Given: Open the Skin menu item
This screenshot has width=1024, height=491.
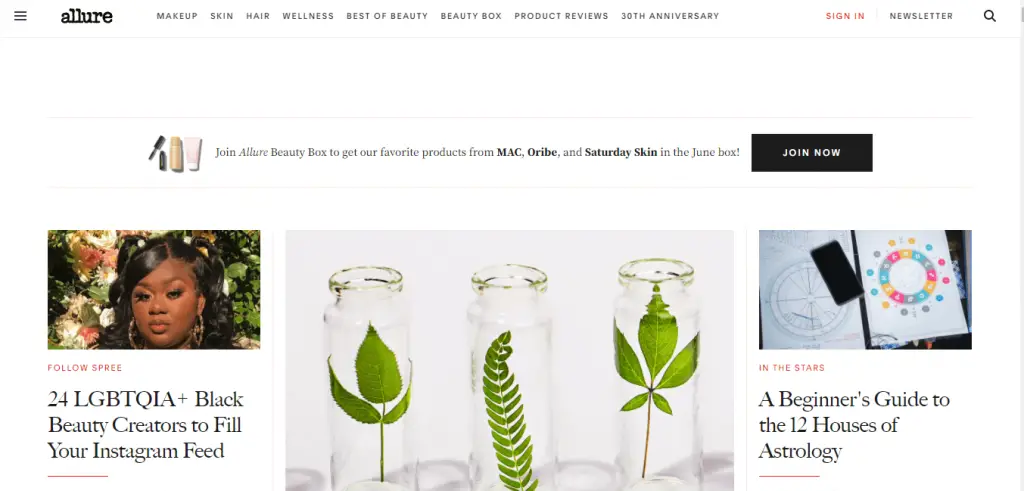Looking at the screenshot, I should (x=222, y=16).
